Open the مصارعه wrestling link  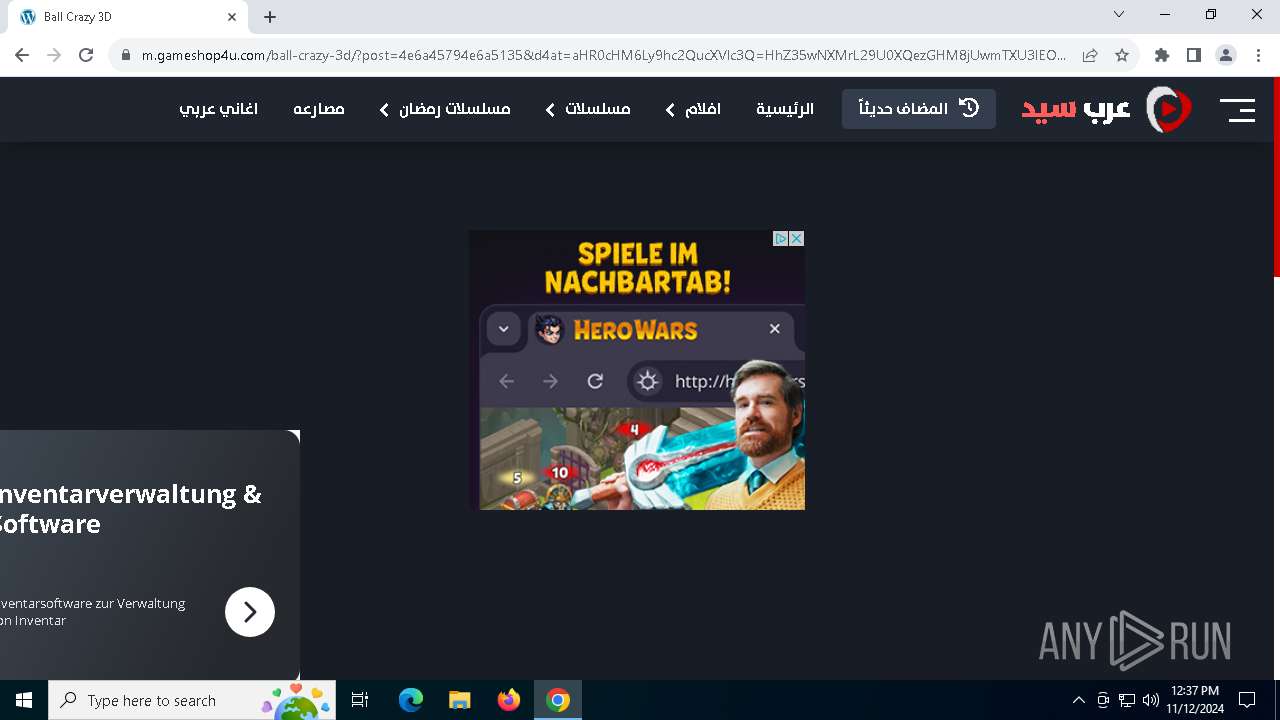pos(319,109)
